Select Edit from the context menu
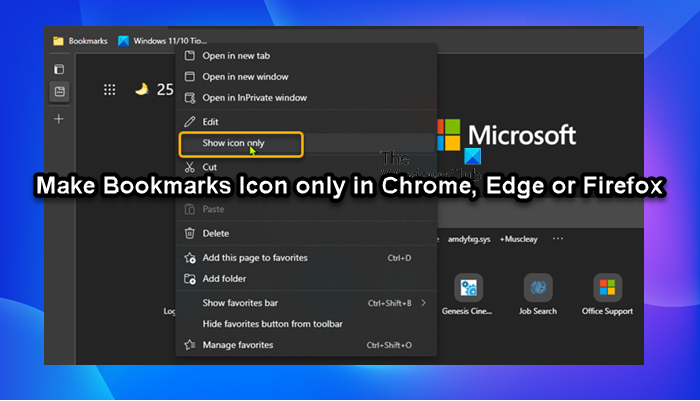The height and width of the screenshot is (401, 700). click(x=306, y=122)
